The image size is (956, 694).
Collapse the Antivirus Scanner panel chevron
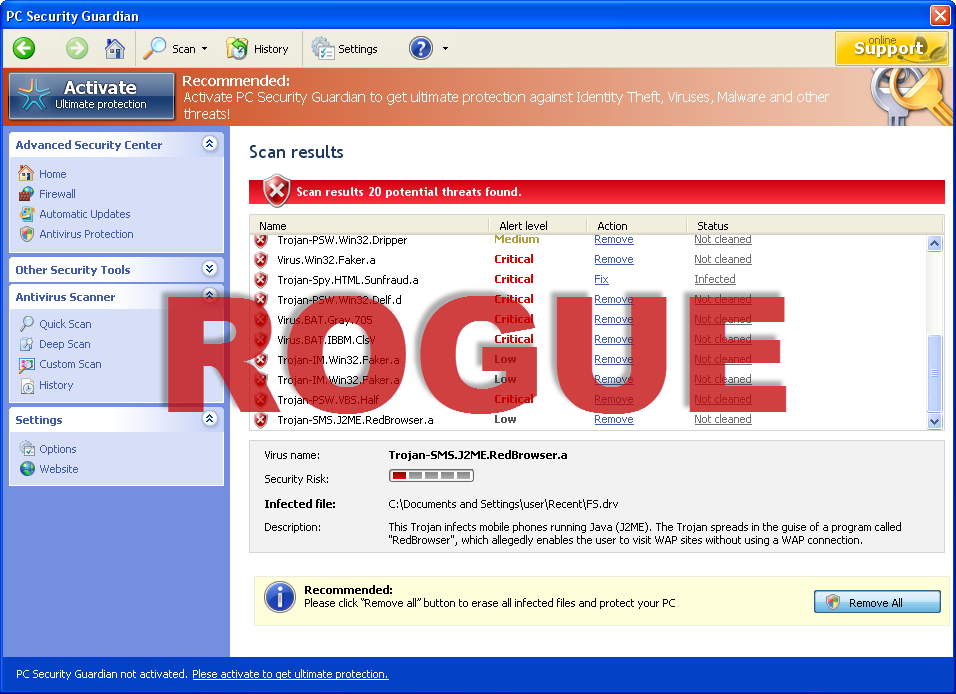(210, 295)
